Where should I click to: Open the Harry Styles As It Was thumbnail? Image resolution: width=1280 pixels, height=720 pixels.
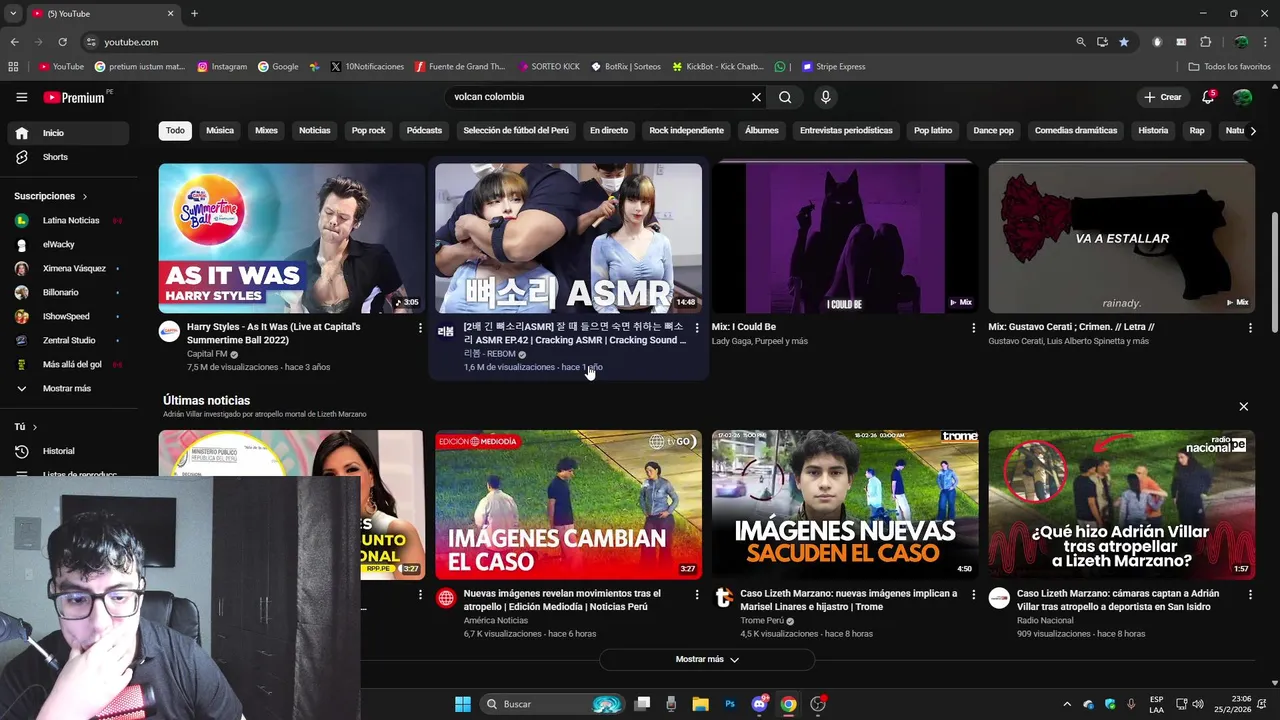292,238
